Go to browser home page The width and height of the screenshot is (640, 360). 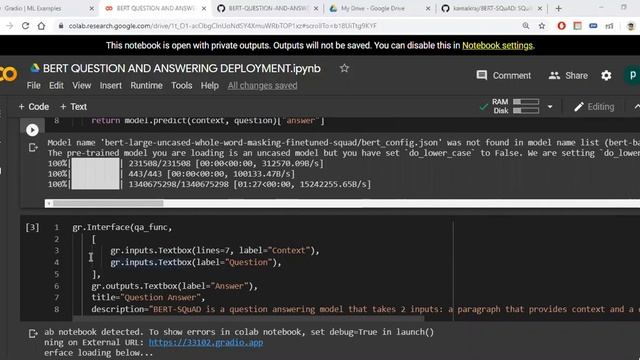click(41, 26)
